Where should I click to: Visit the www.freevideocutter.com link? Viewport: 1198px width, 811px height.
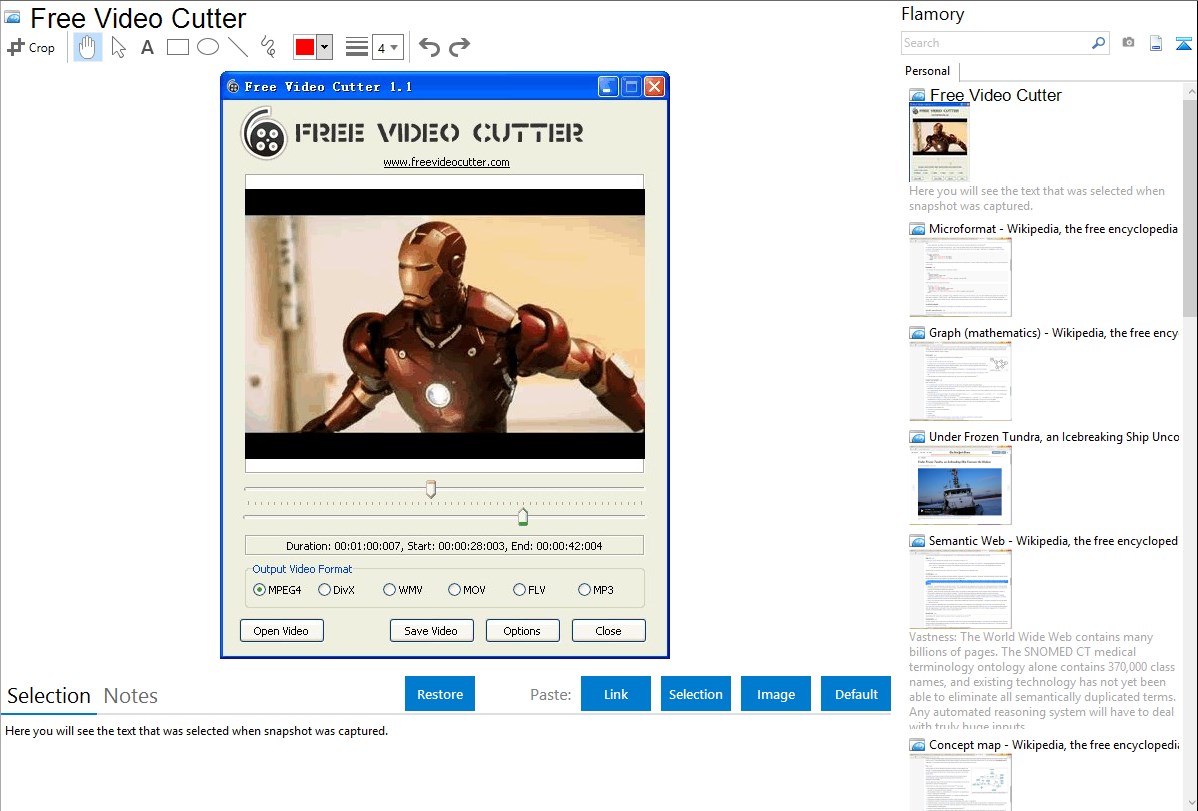pos(446,162)
